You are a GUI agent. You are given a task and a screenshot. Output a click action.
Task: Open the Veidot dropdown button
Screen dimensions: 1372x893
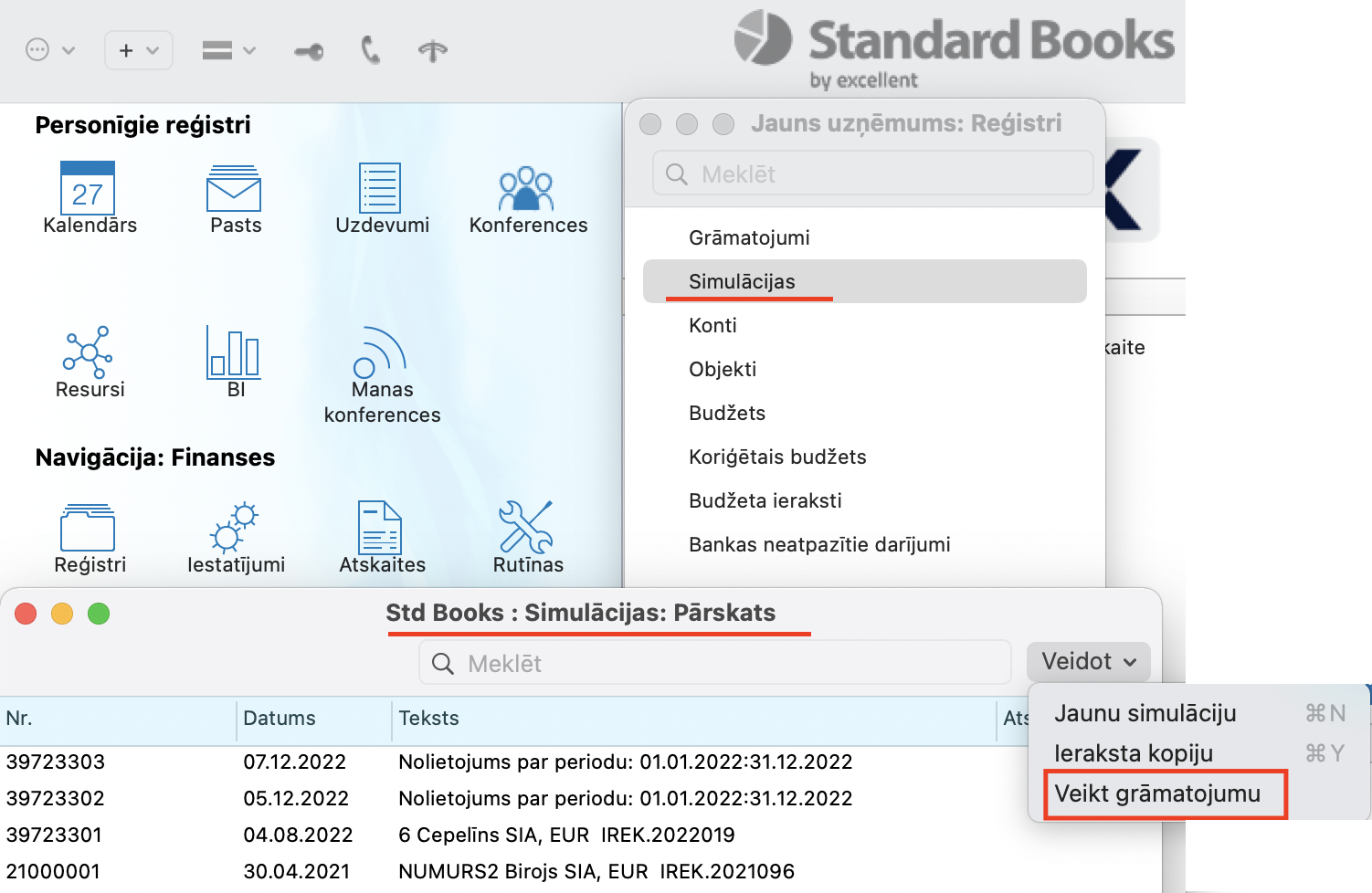1089,662
